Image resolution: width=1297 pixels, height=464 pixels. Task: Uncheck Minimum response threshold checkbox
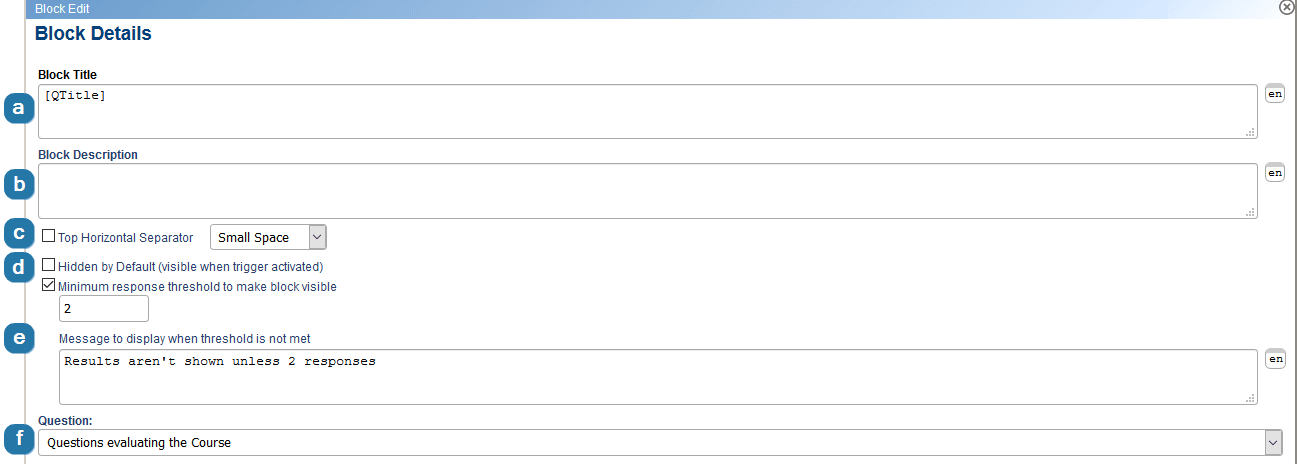click(x=49, y=285)
